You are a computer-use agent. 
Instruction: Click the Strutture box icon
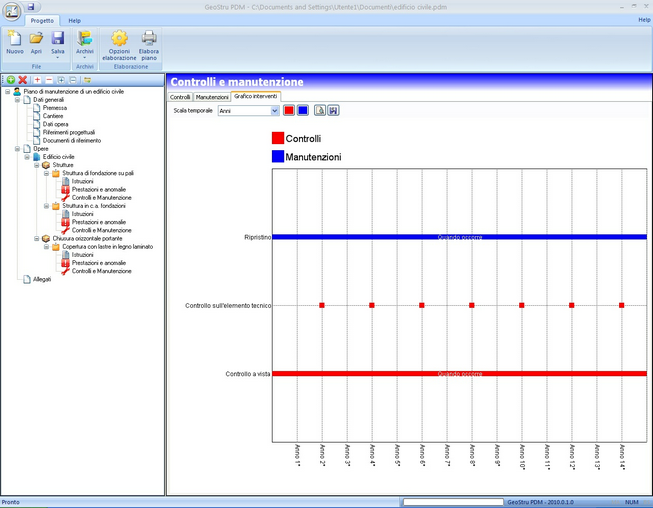(46, 165)
